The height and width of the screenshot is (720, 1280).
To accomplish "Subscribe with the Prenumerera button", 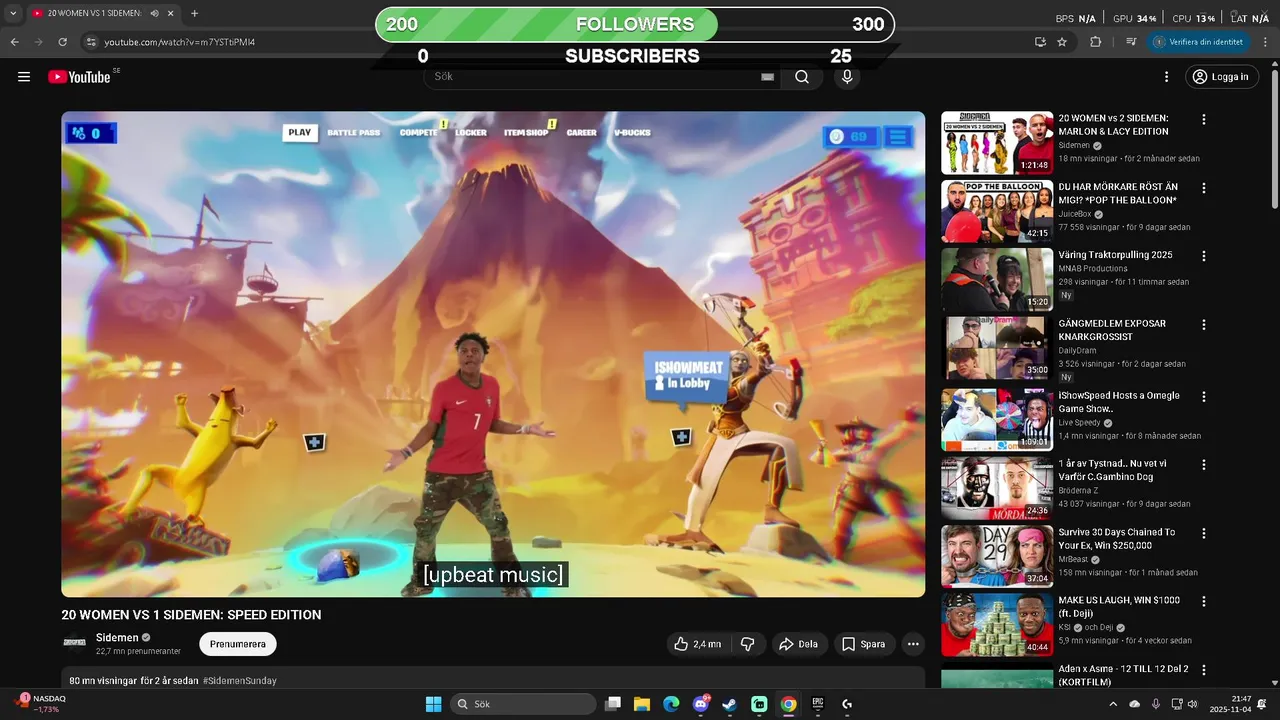I will (x=238, y=644).
